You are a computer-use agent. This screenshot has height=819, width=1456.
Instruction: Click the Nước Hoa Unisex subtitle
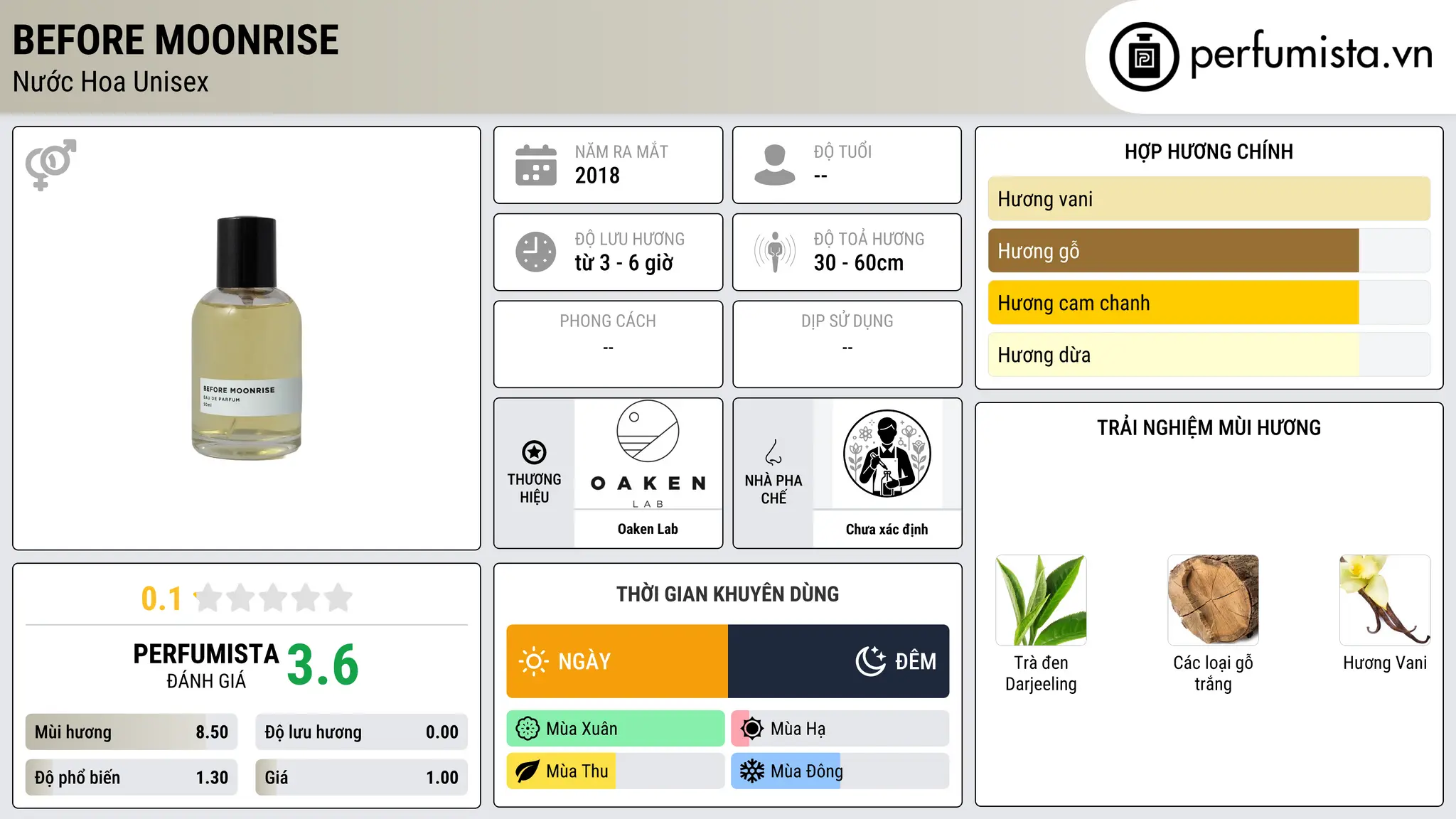point(111,82)
